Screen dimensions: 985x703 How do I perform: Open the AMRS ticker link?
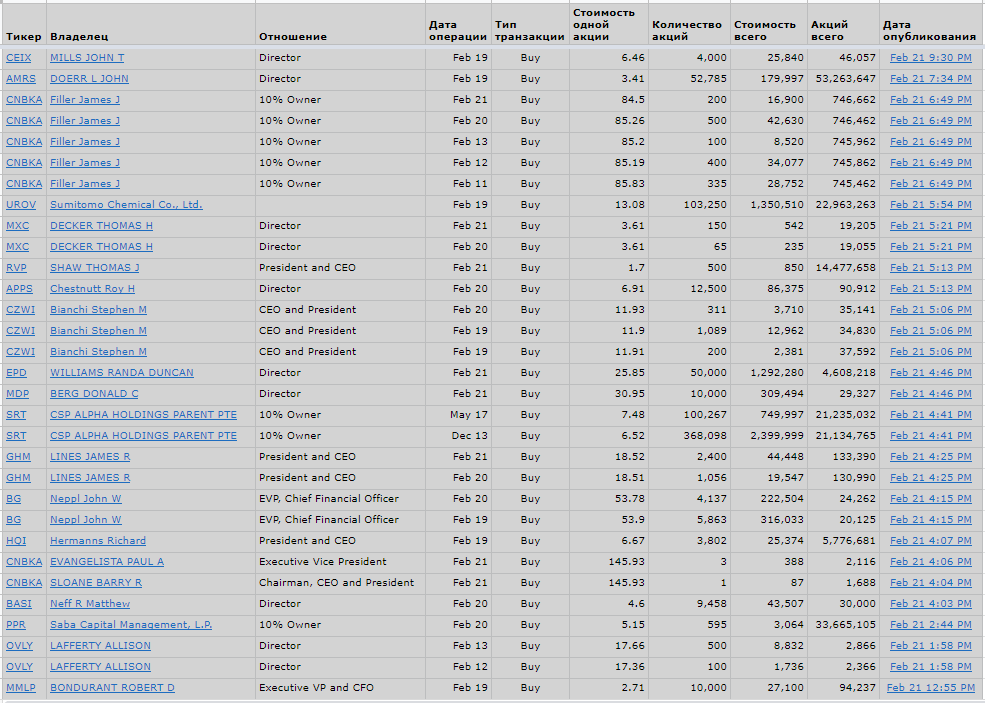click(x=21, y=79)
